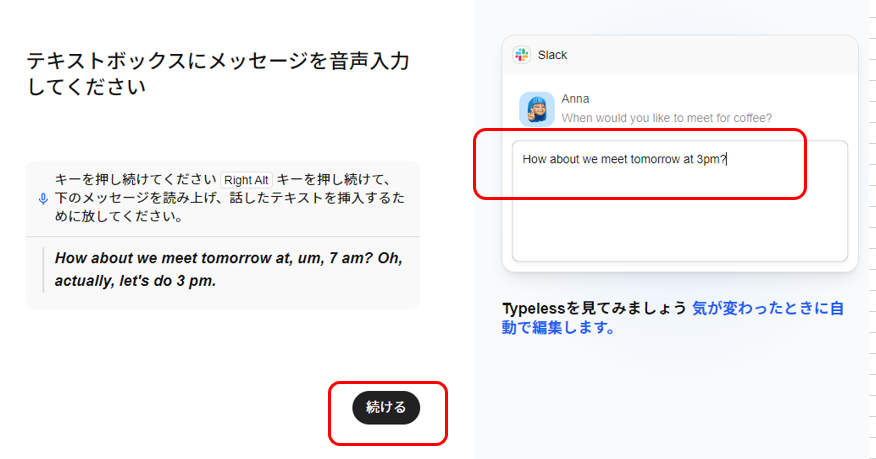Click the instruction text beginning キーを押し続けてください
The height and width of the screenshot is (459, 876).
point(136,180)
